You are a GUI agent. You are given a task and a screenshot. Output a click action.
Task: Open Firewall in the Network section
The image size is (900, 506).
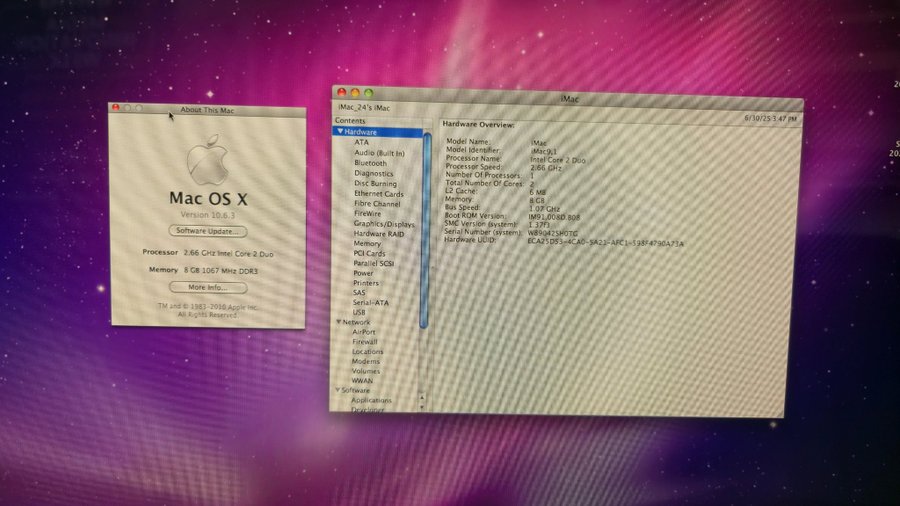[364, 342]
